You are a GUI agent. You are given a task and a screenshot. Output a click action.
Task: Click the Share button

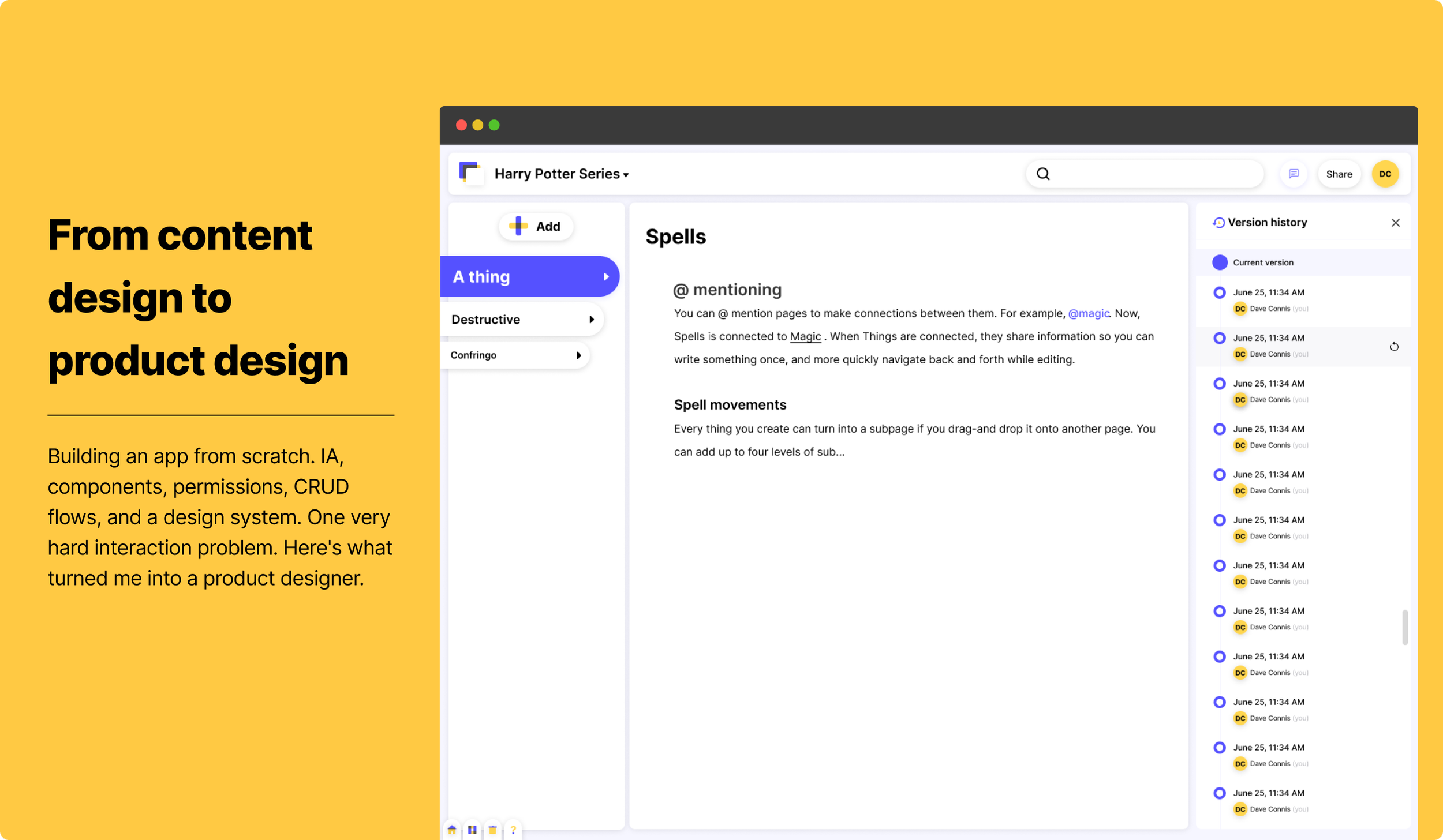point(1339,174)
